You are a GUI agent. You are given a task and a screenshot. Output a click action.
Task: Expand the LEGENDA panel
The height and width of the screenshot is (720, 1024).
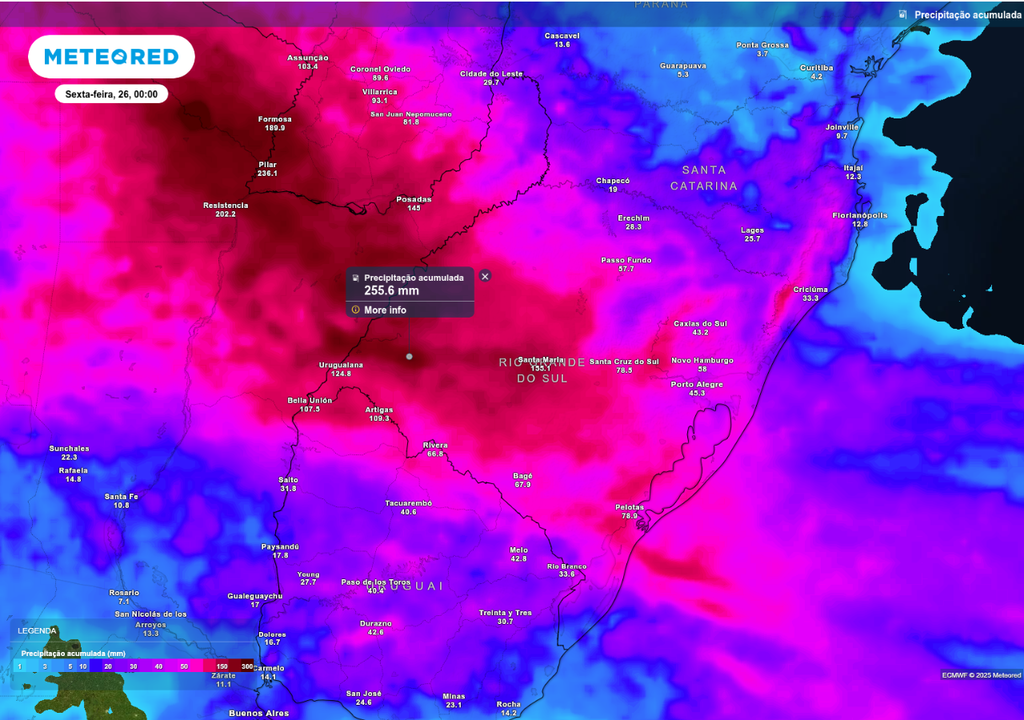(x=37, y=630)
